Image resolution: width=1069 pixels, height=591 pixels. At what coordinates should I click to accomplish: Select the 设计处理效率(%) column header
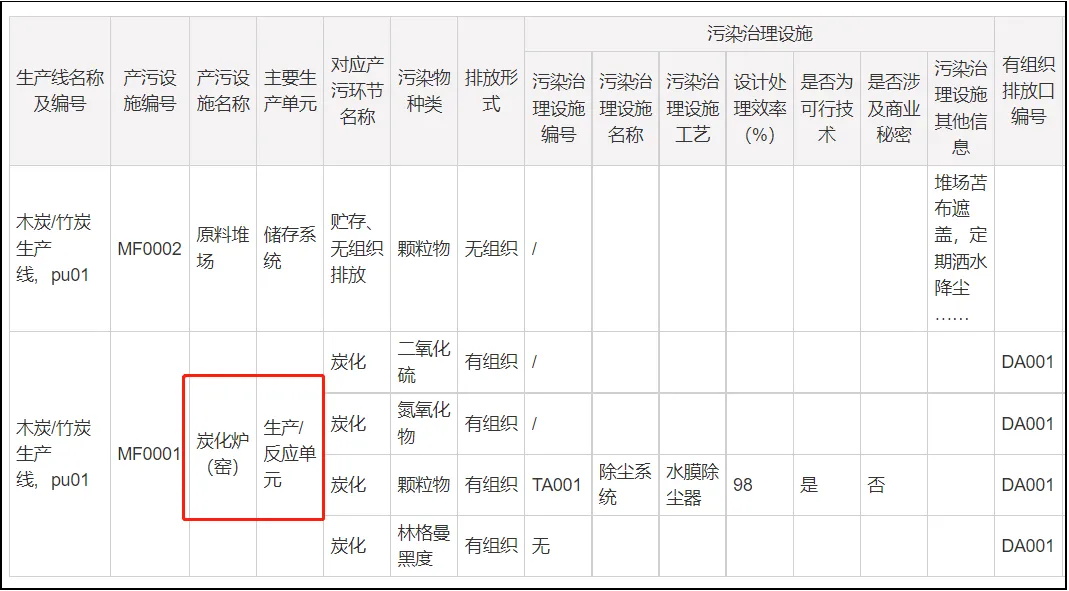[x=759, y=108]
